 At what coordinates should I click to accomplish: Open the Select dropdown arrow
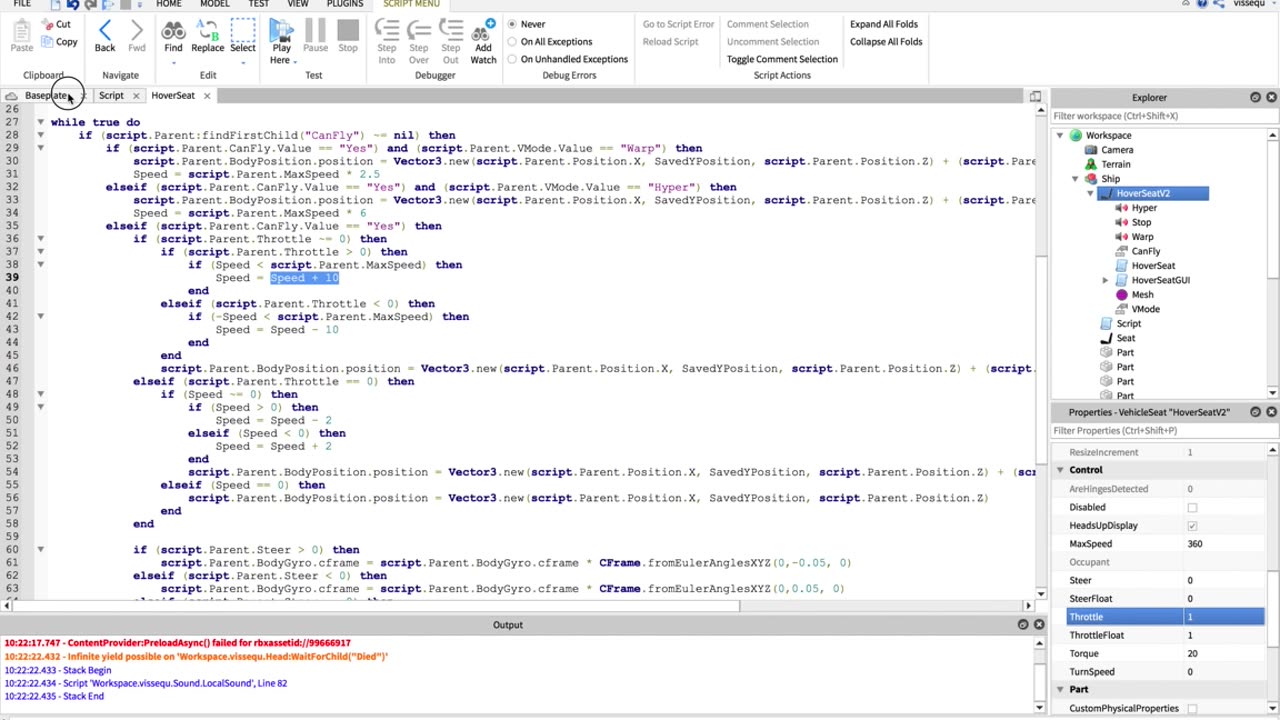[243, 63]
